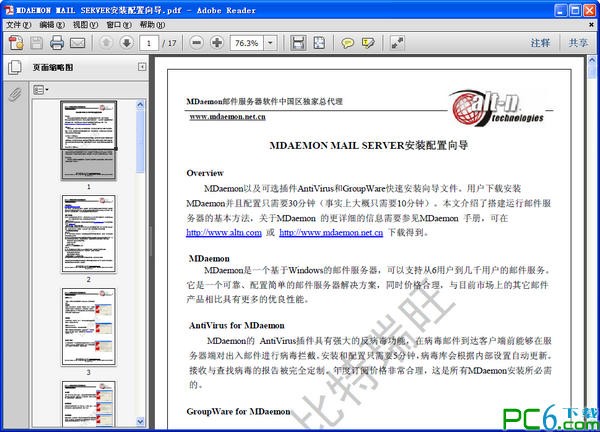This screenshot has width=600, height=432.
Task: Add sticky note comment icon
Action: (x=347, y=43)
